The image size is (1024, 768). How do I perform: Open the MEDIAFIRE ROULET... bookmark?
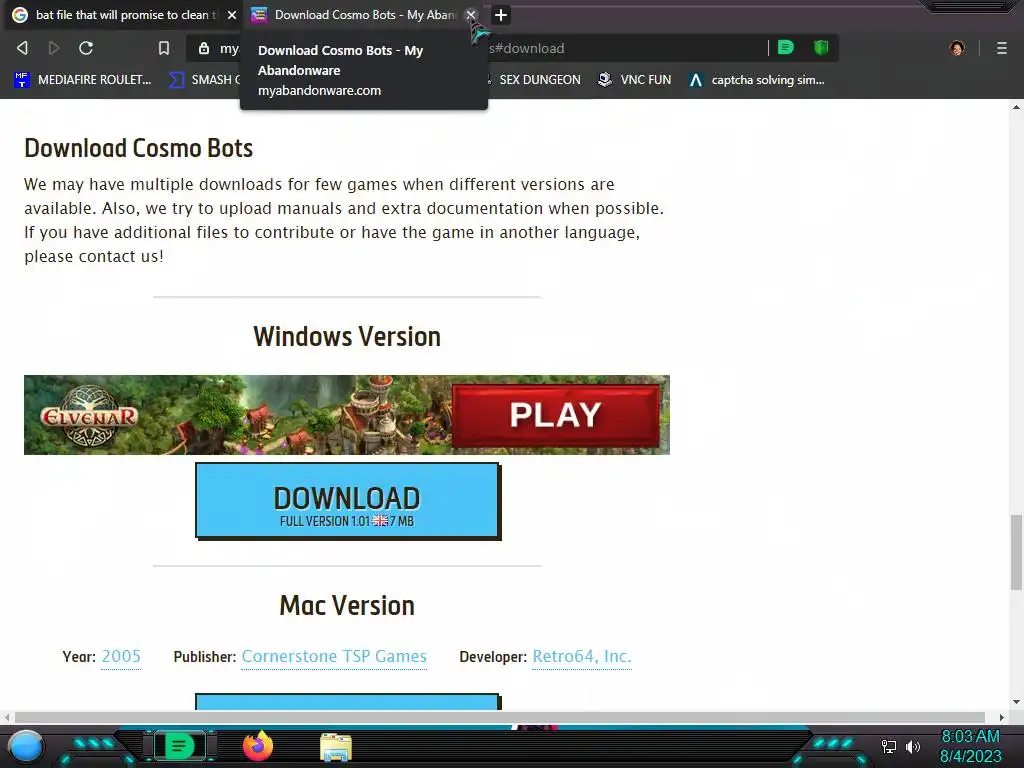(x=83, y=80)
